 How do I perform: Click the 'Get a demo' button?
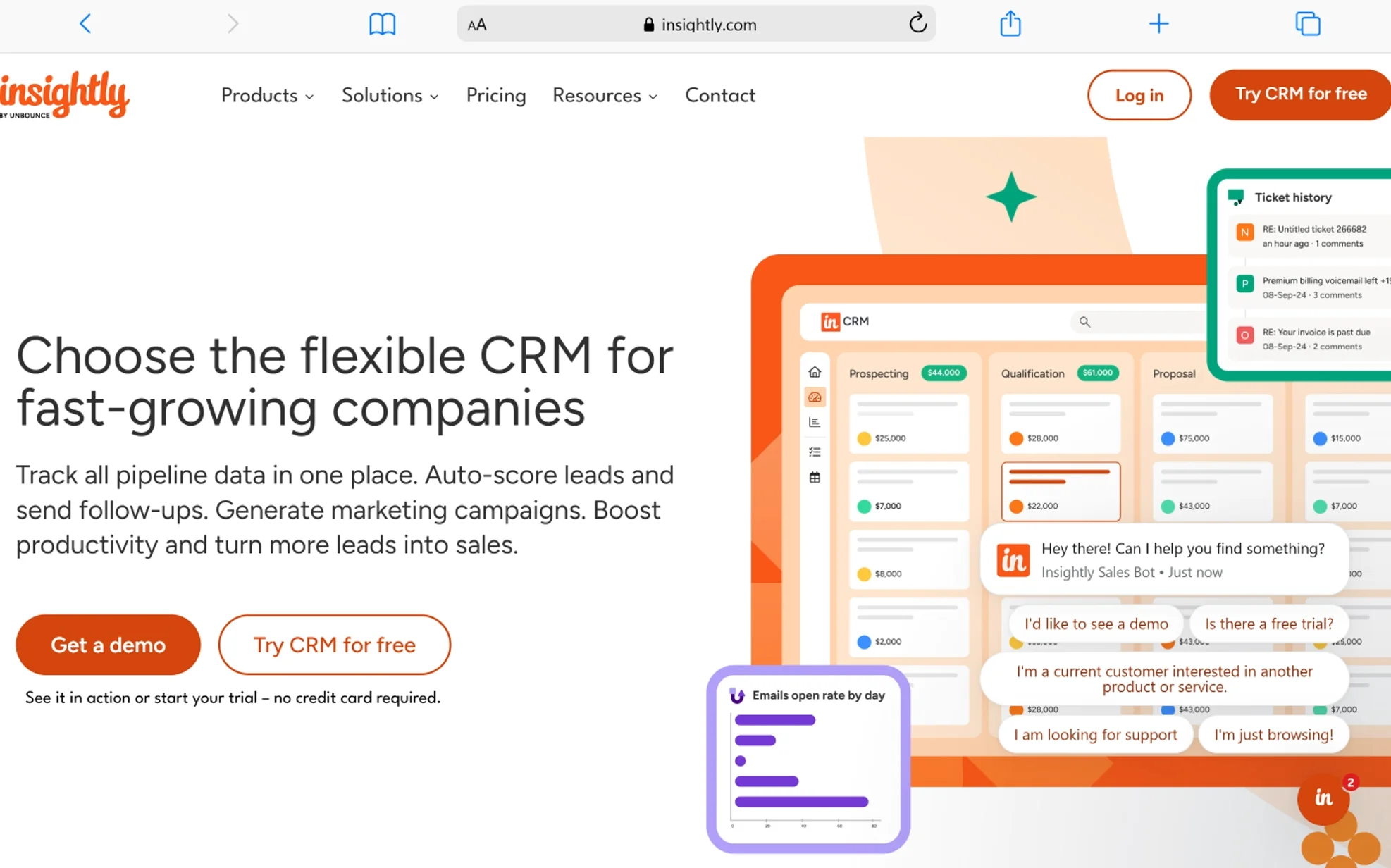pos(108,645)
